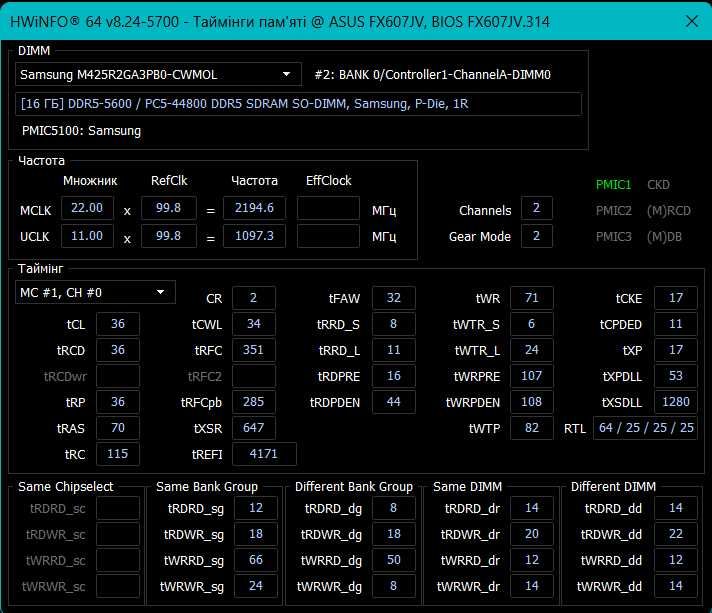Click the tXSR value 647
Viewport: 712px width, 613px height.
pos(253,428)
